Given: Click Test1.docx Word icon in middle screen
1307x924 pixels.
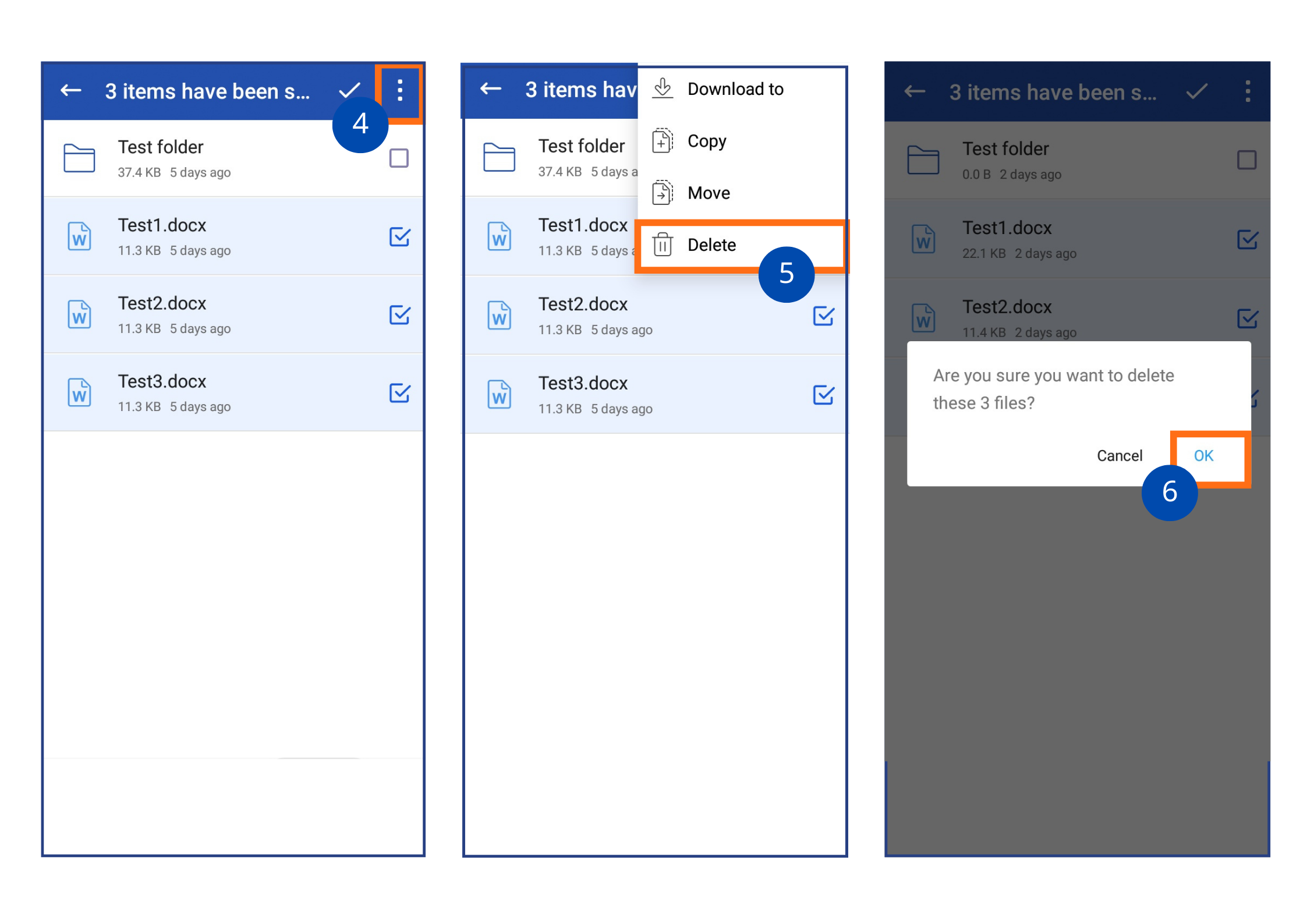Looking at the screenshot, I should pos(499,236).
